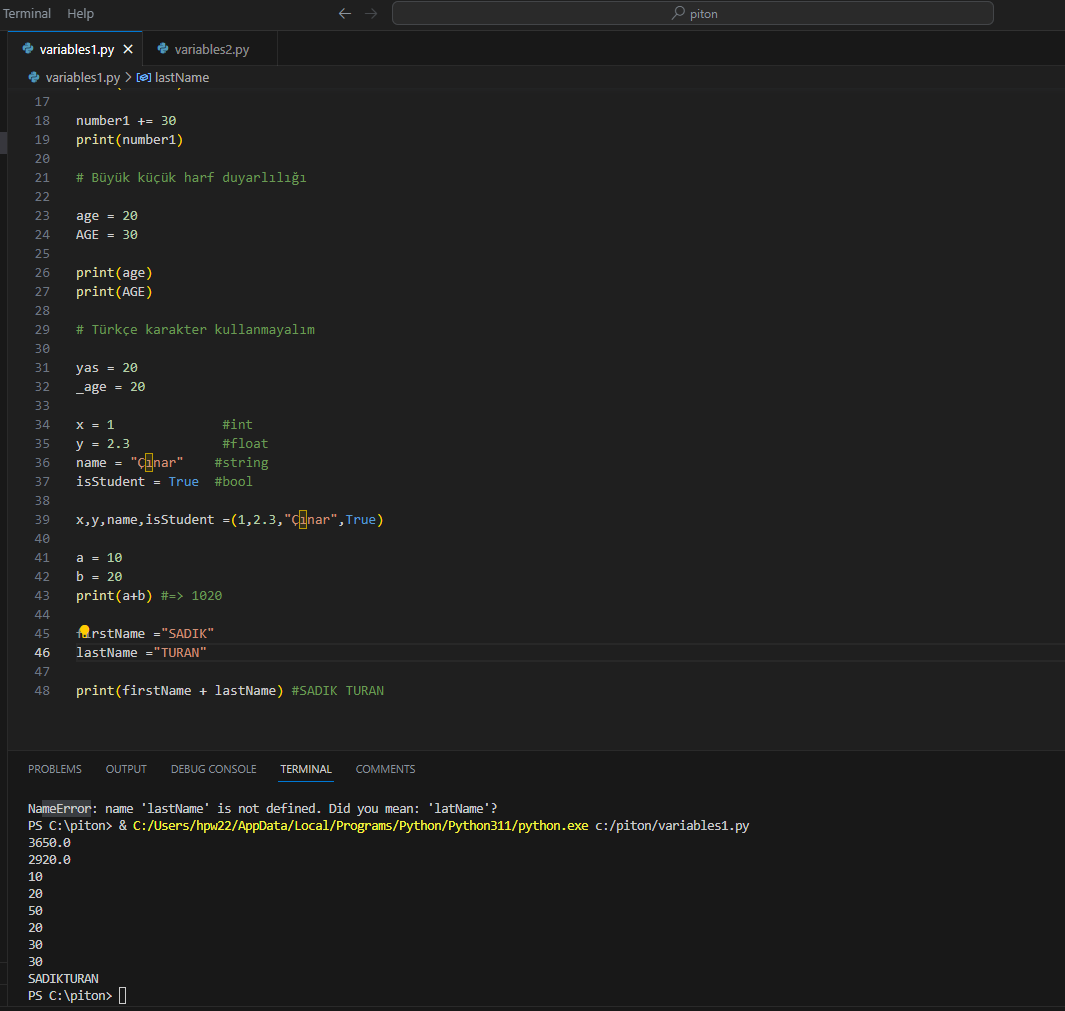Click line number 48 in the gutter
Viewport: 1065px width, 1011px height.
coord(42,691)
